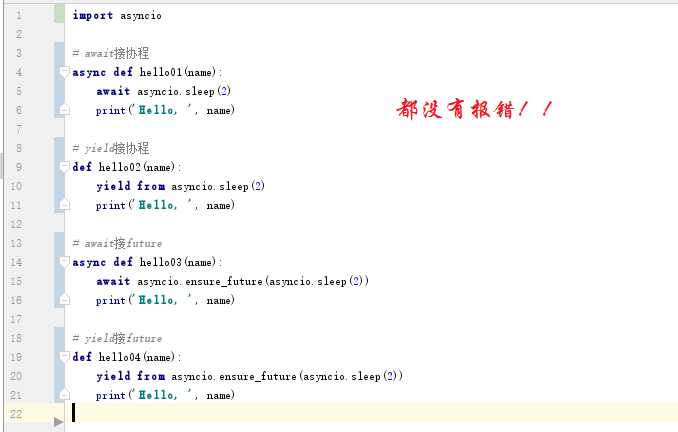Screen dimensions: 678x432
Task: Collapse the hello02 function fold marker
Action: point(64,167)
